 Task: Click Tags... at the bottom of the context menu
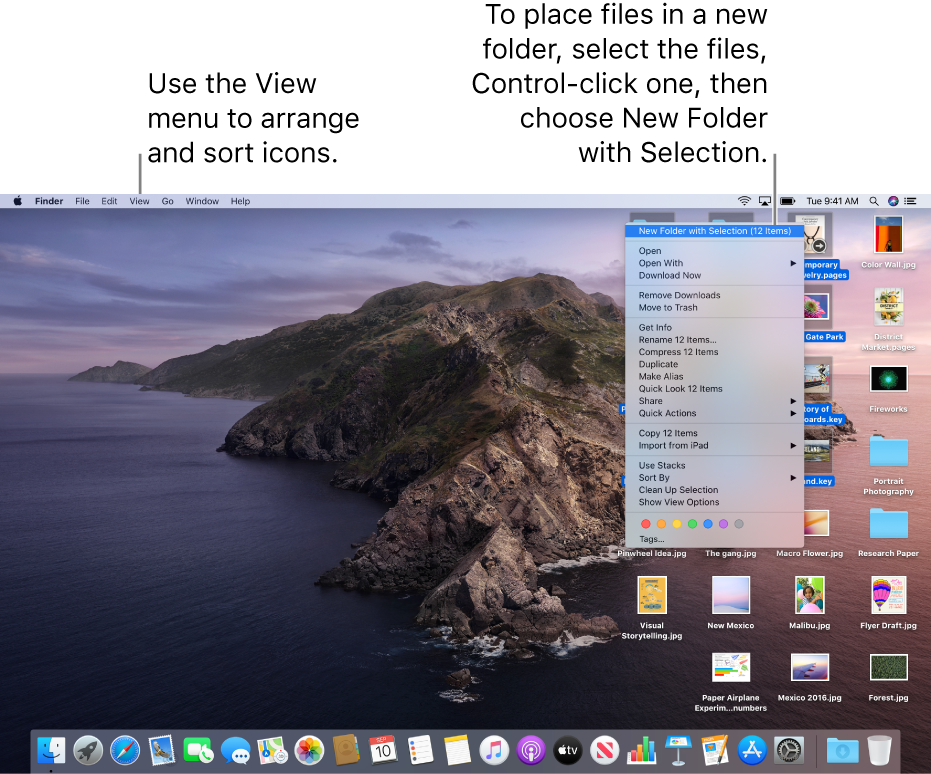(651, 539)
